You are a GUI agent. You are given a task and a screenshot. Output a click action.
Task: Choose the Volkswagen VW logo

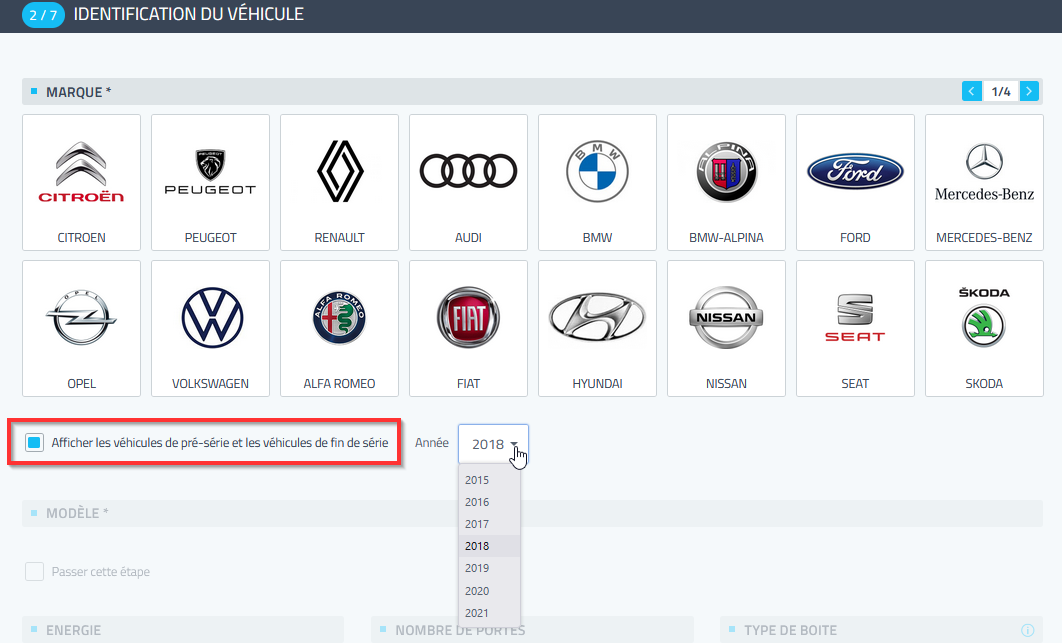click(x=212, y=318)
